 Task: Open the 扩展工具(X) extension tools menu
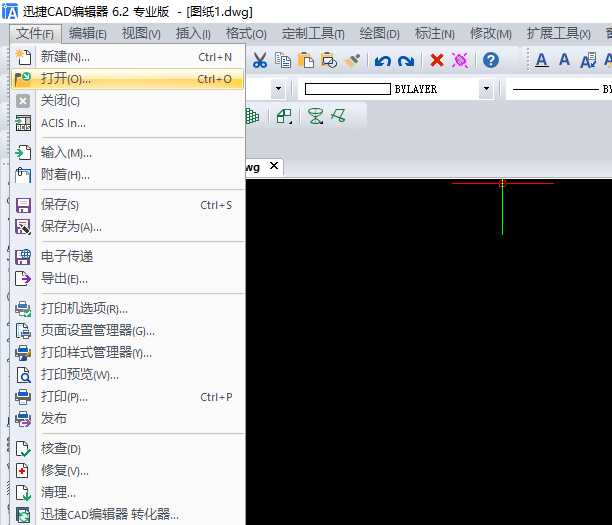(x=559, y=34)
